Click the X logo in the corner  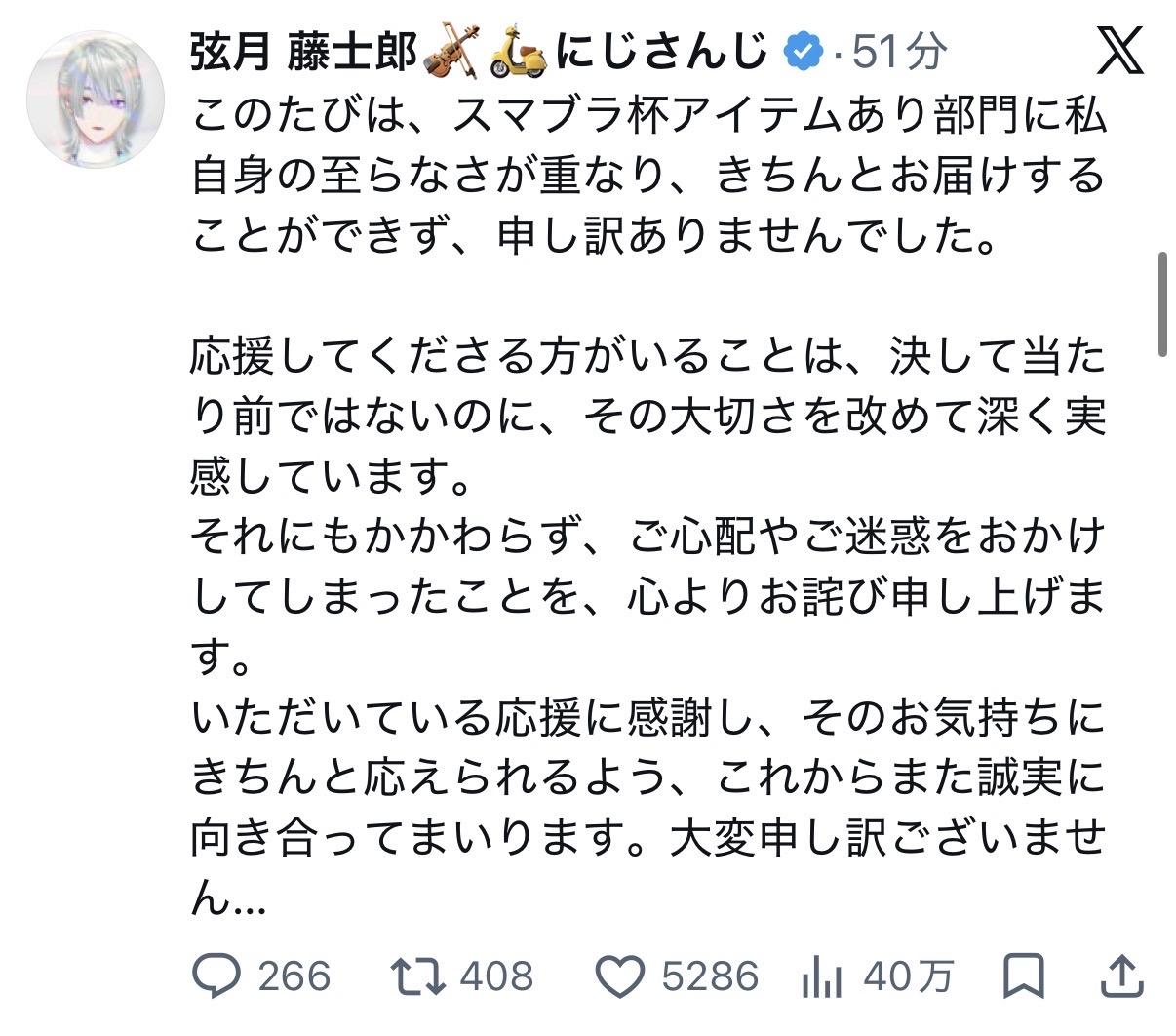[x=1120, y=50]
